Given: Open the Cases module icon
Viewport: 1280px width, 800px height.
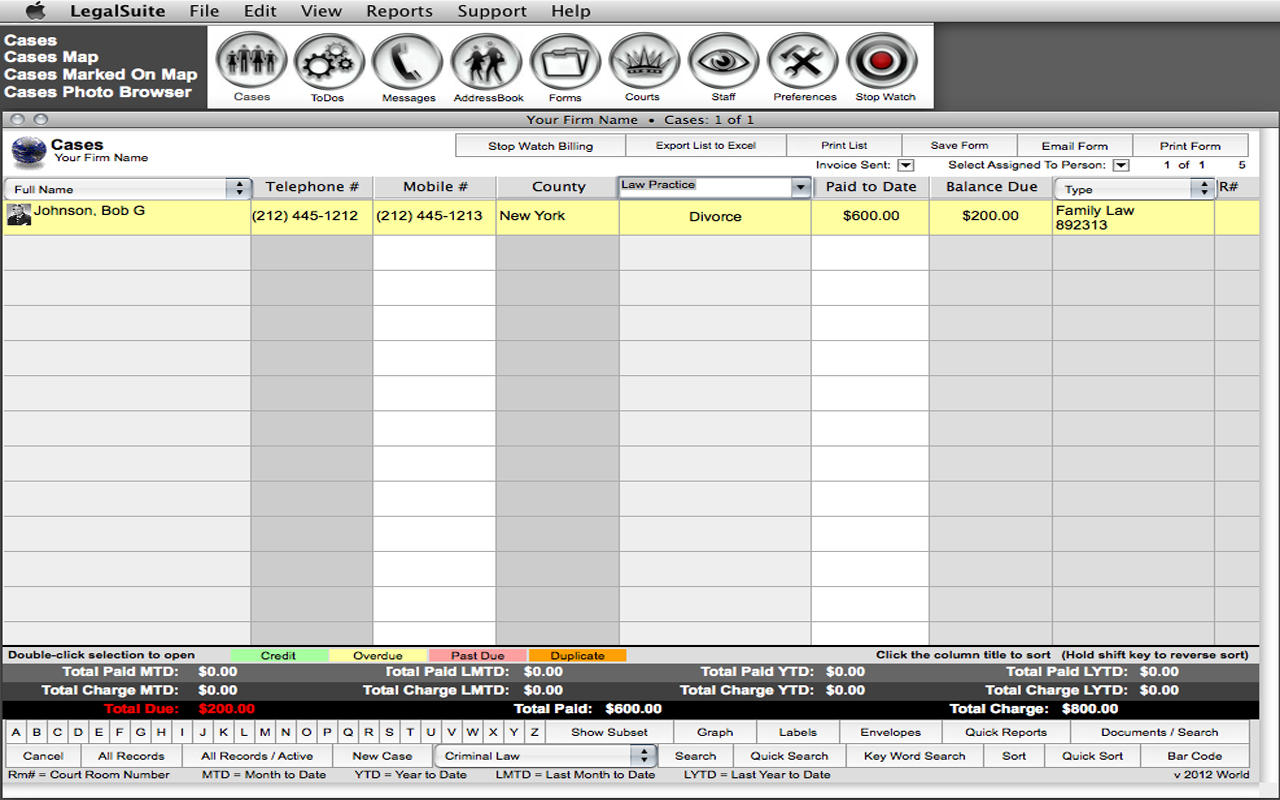Looking at the screenshot, I should [252, 62].
